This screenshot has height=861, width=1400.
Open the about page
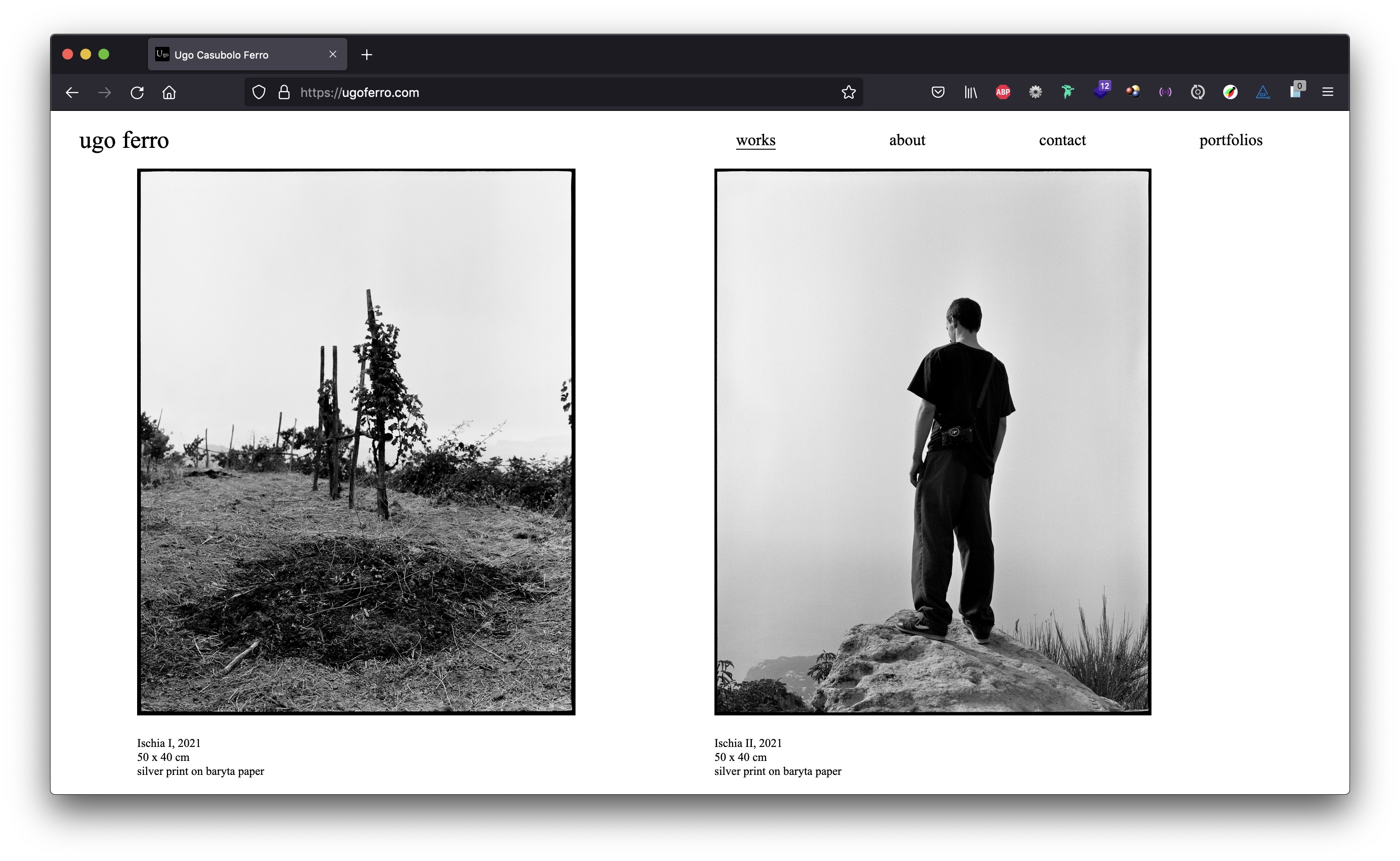point(907,140)
